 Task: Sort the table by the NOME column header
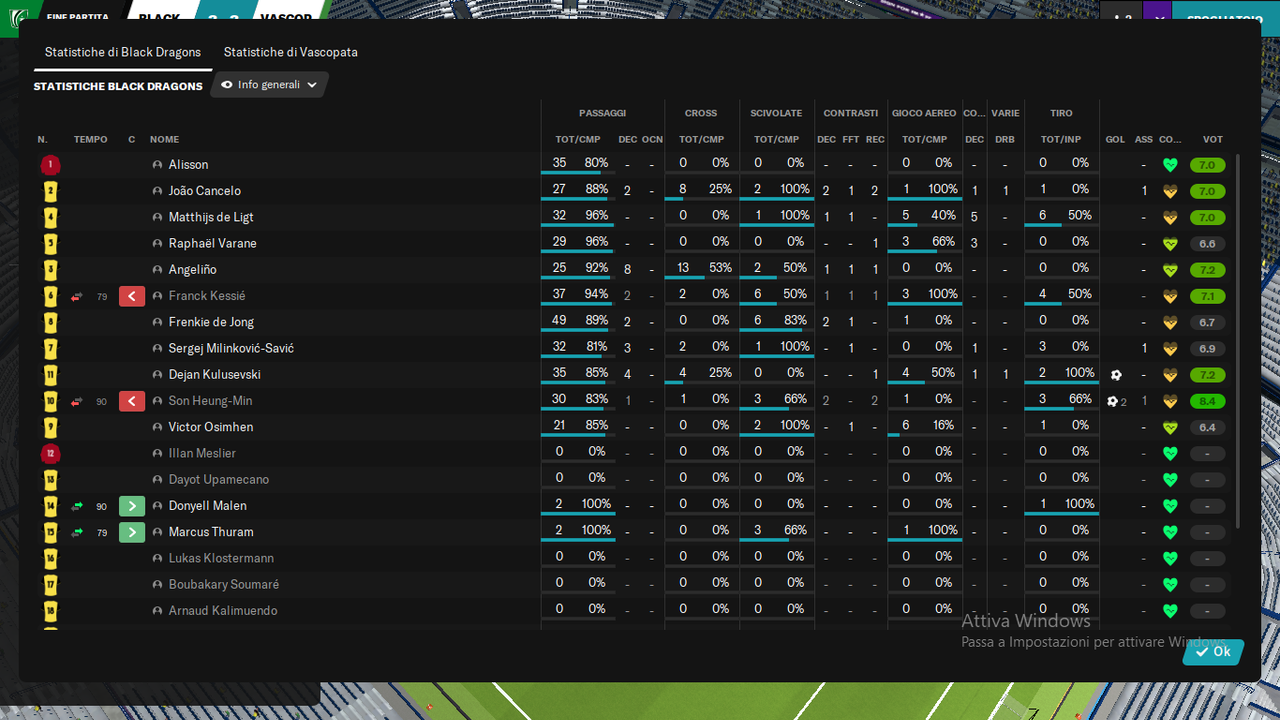coord(165,140)
